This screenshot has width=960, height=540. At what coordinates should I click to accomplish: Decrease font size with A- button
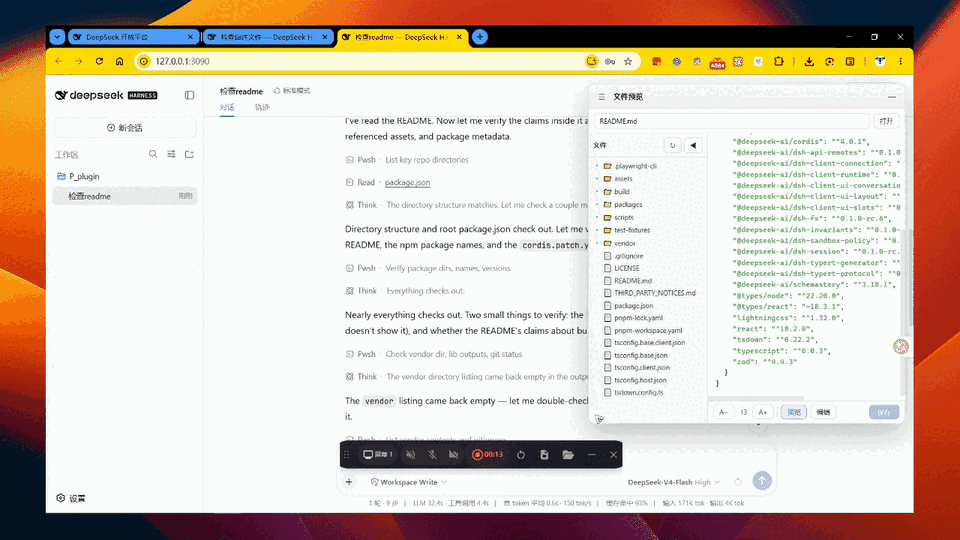[x=723, y=412]
